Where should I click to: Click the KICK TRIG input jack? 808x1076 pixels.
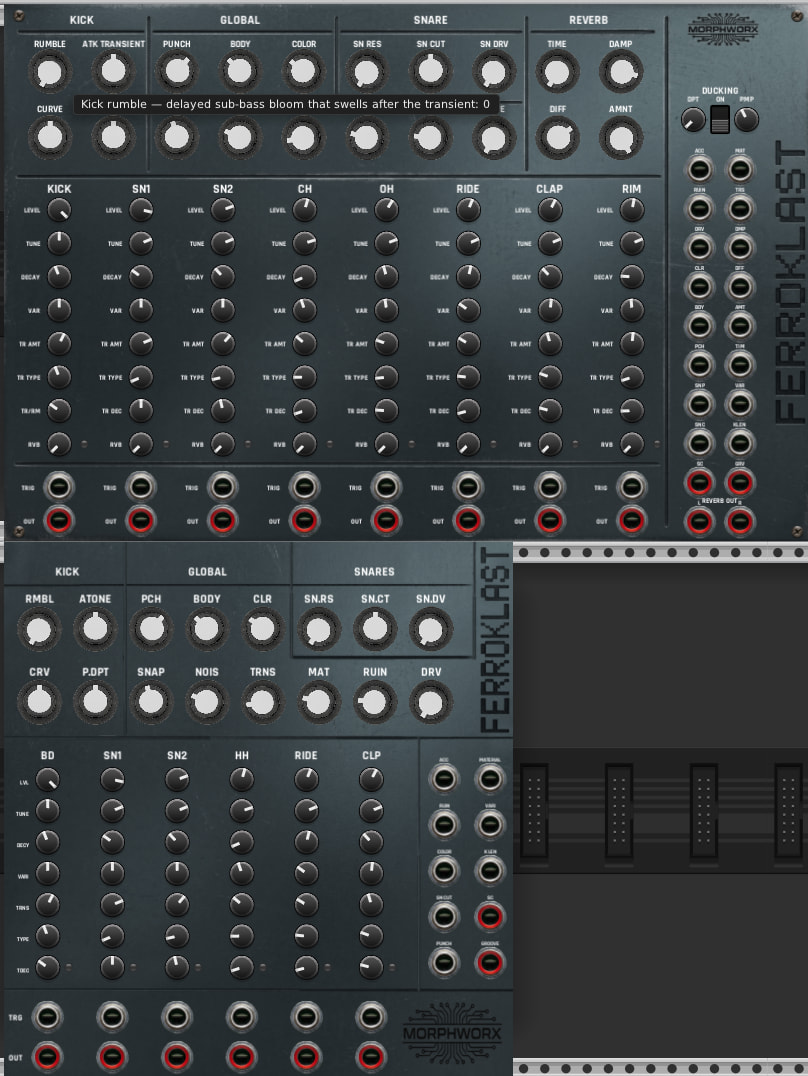(x=59, y=487)
